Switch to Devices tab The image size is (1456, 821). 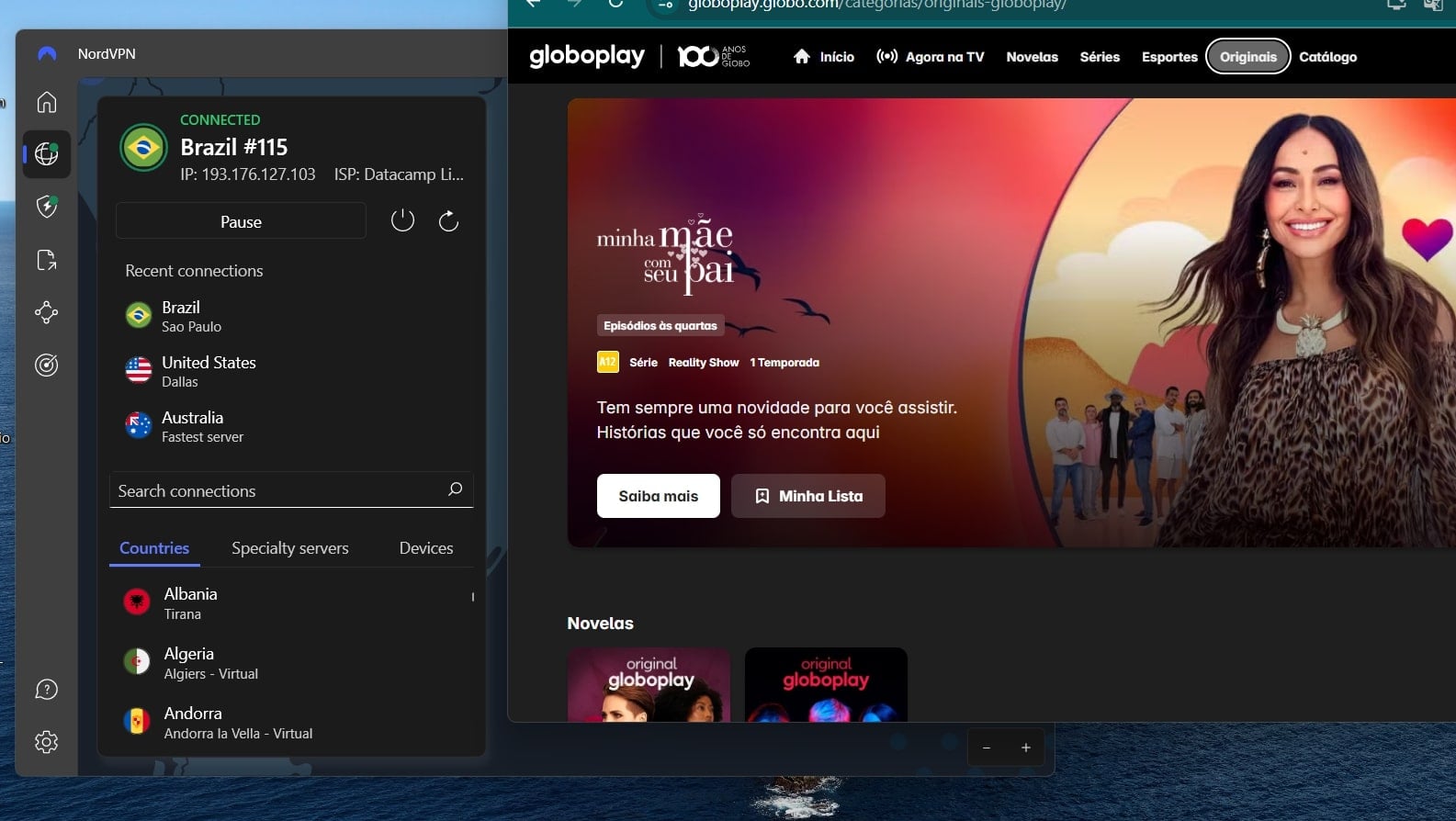point(426,548)
